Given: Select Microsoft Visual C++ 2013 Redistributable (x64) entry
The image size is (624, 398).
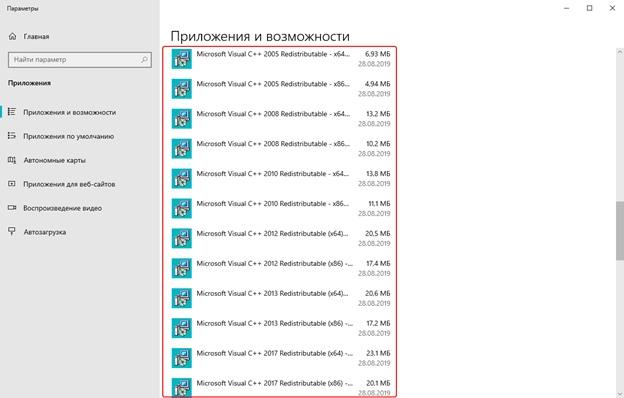Looking at the screenshot, I should point(280,298).
